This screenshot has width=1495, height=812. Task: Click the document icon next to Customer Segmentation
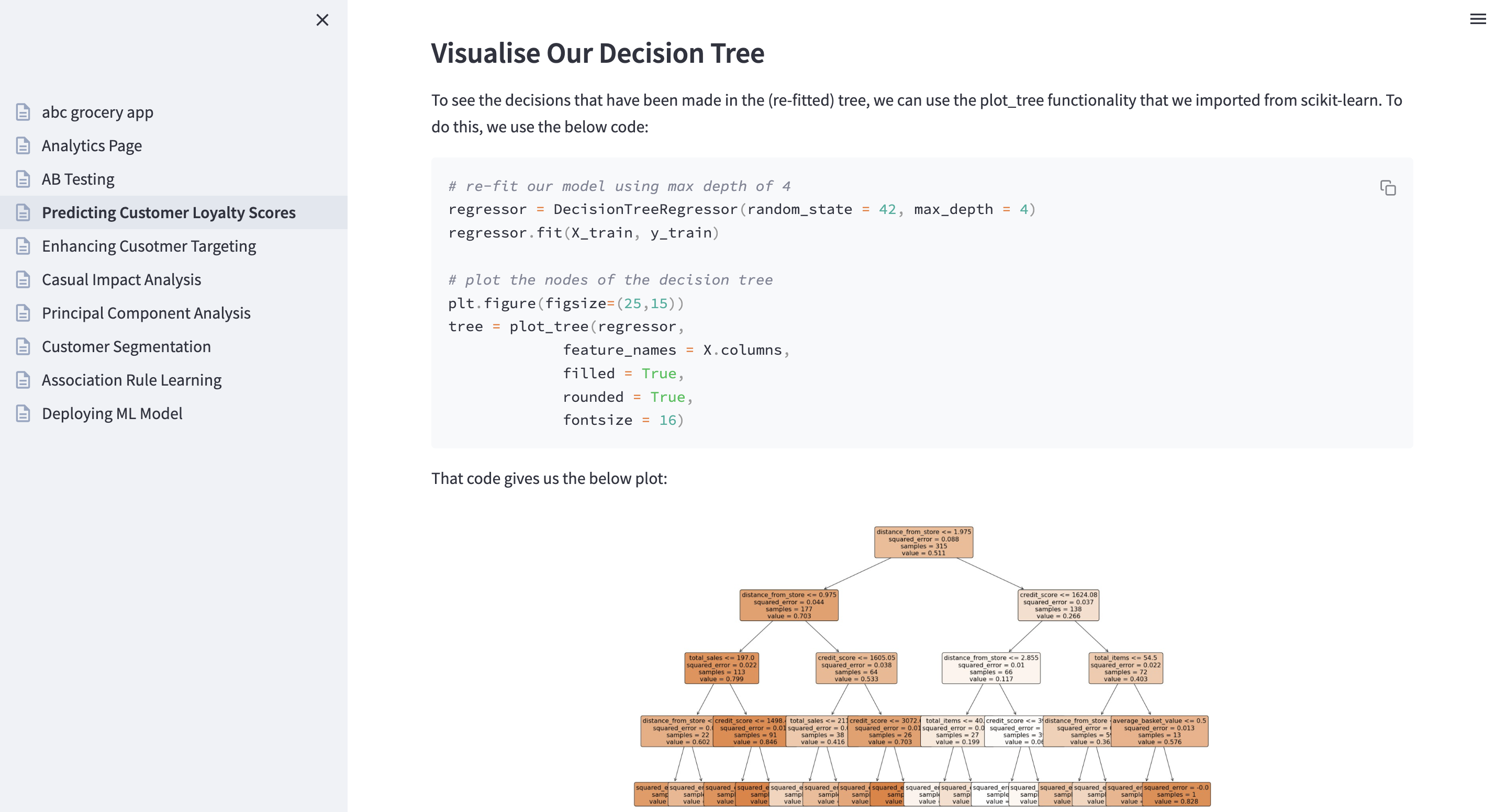point(23,347)
